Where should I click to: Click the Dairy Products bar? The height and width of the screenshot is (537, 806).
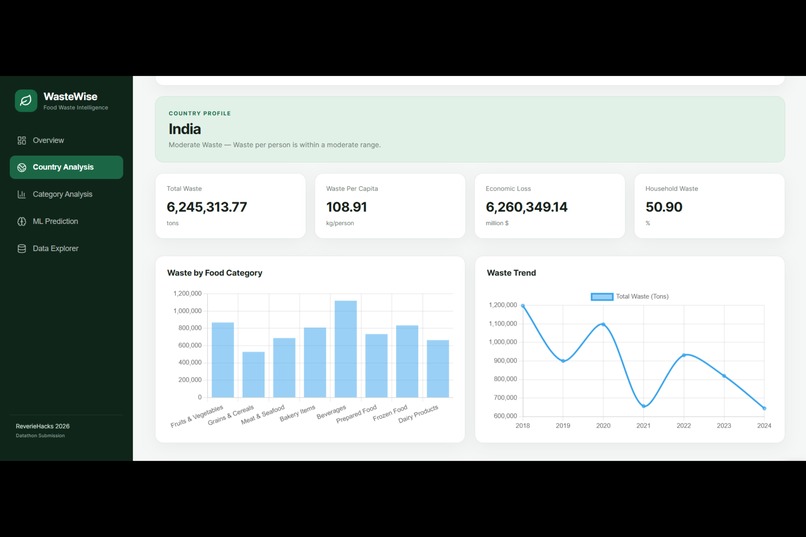(x=438, y=368)
